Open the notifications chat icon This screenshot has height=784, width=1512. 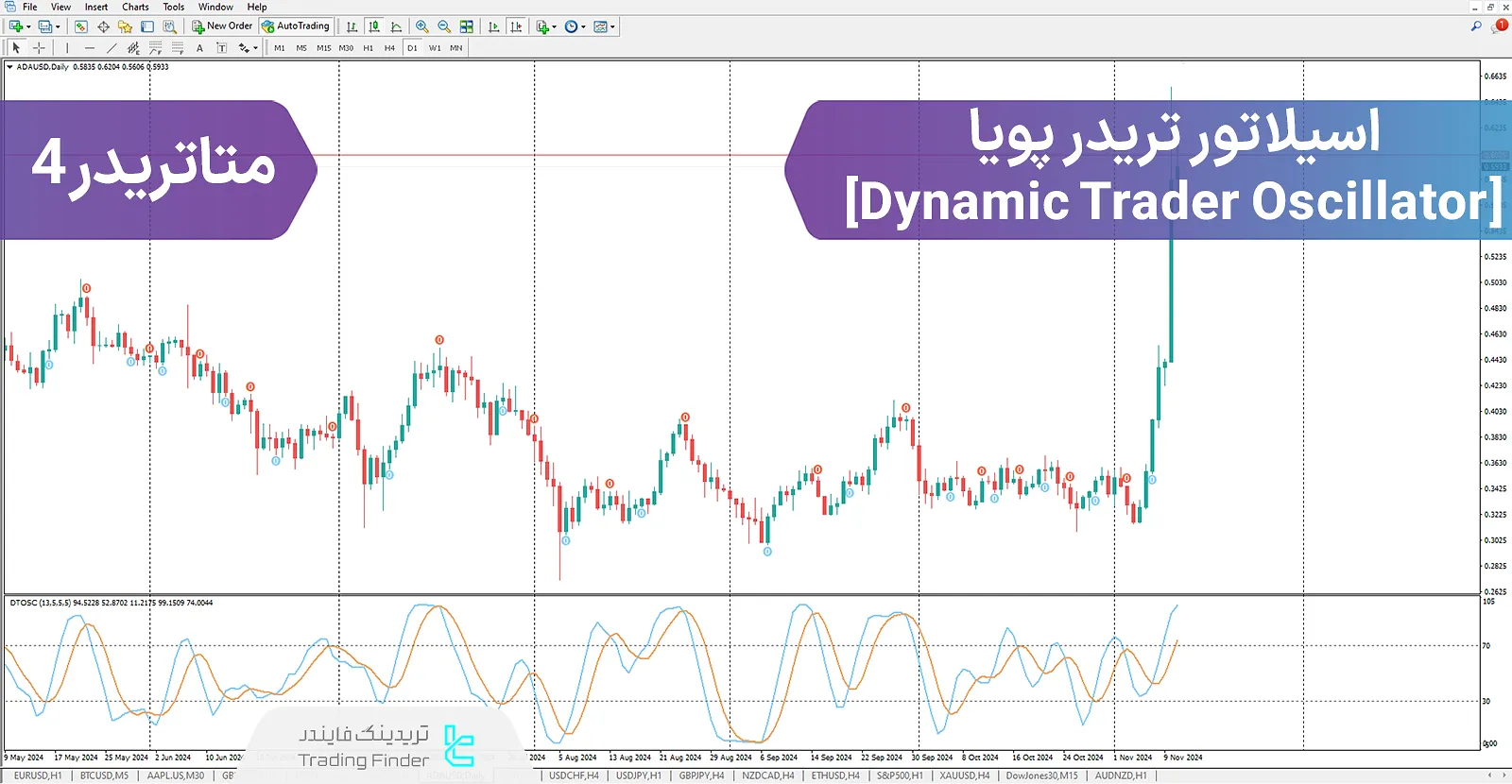1499,26
